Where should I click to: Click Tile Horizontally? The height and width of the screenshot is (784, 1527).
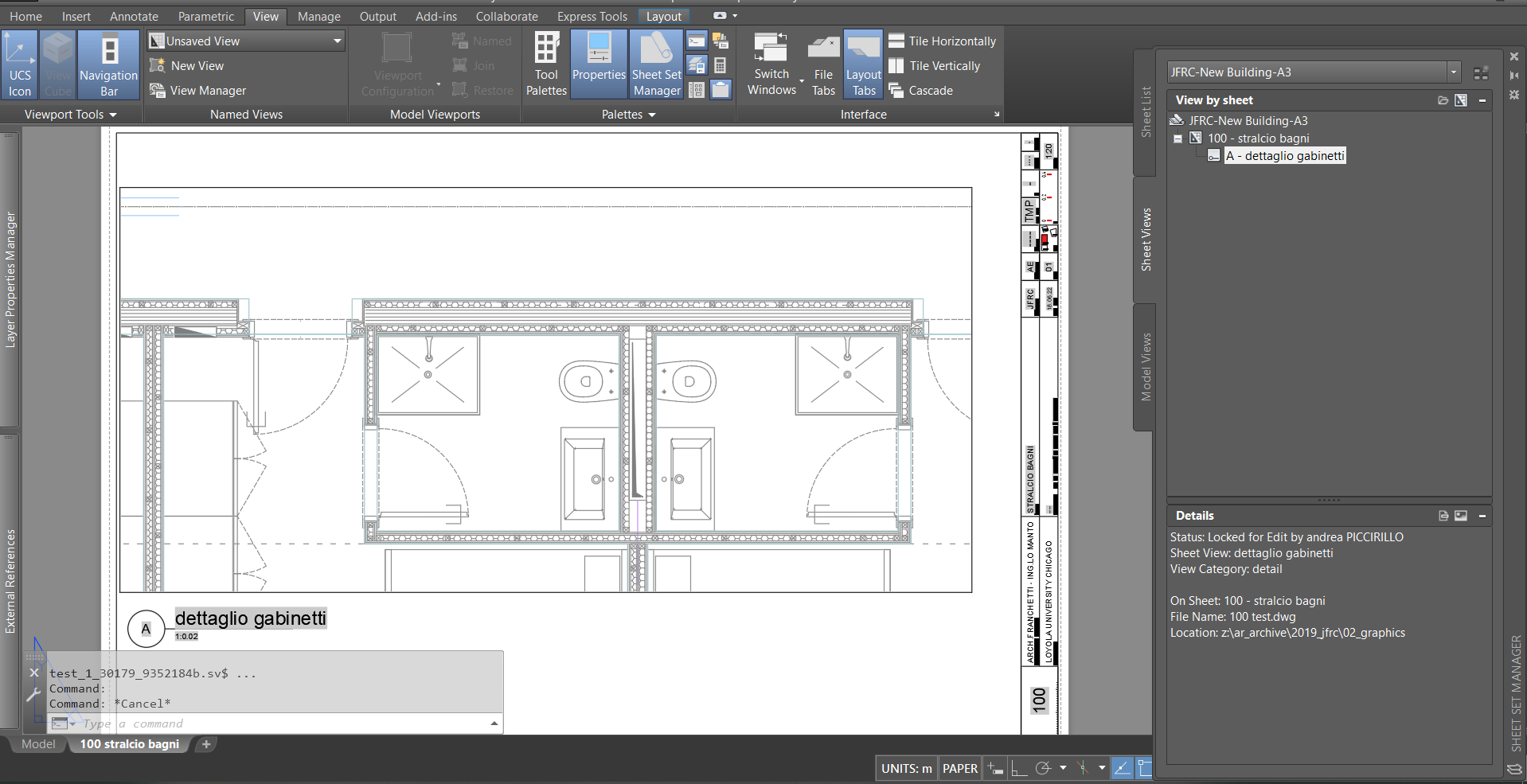click(x=943, y=41)
